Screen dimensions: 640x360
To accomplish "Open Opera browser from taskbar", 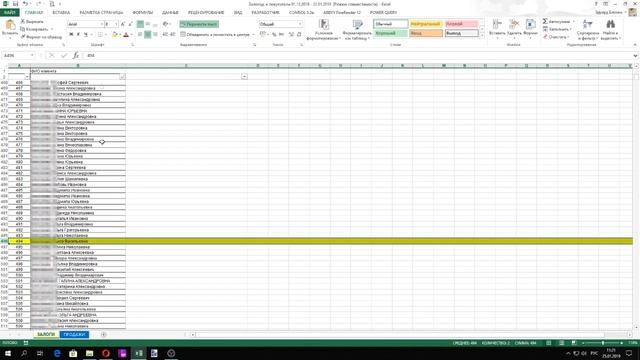I will (x=106, y=353).
